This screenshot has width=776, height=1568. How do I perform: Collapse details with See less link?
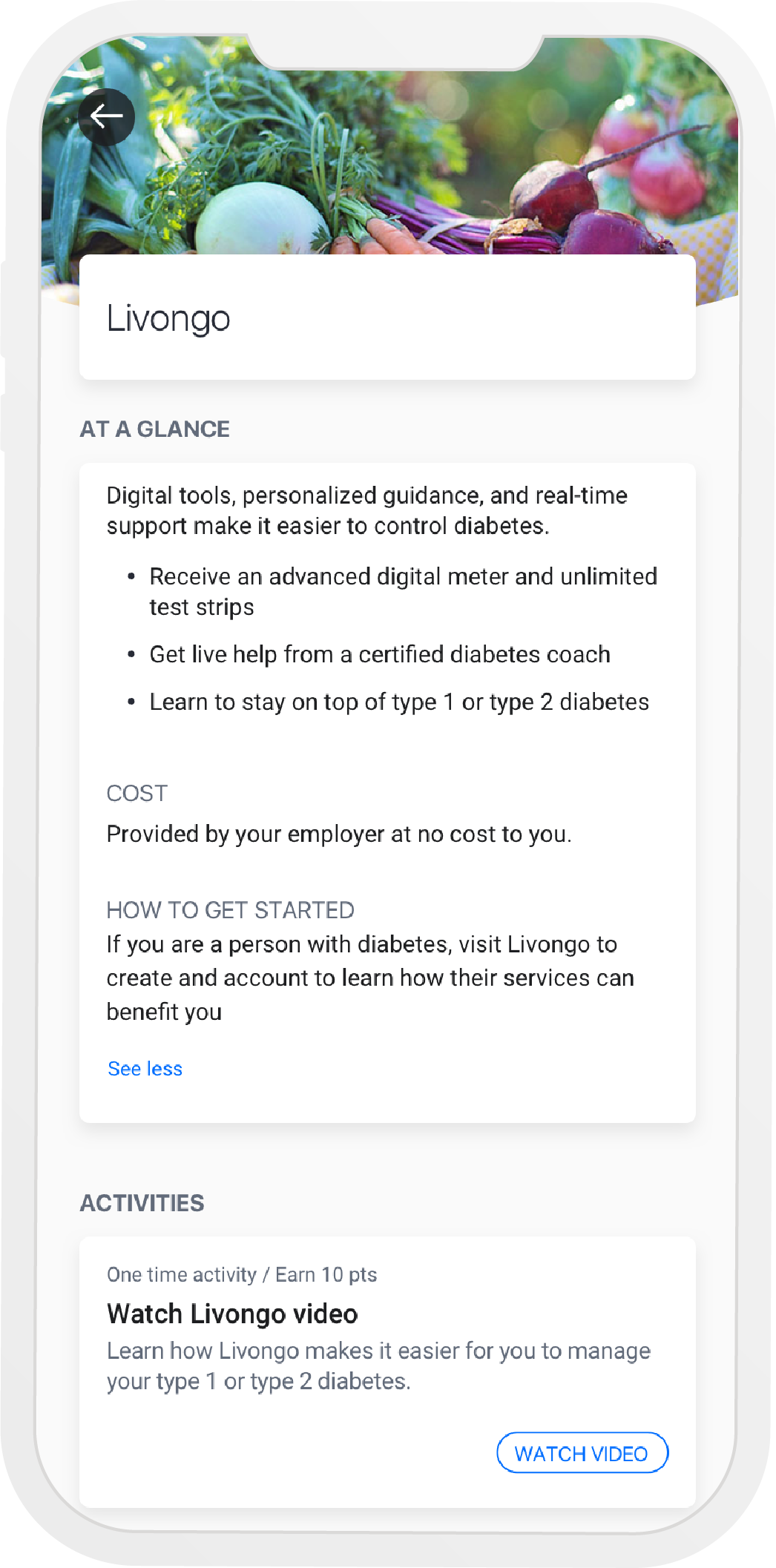point(145,1069)
